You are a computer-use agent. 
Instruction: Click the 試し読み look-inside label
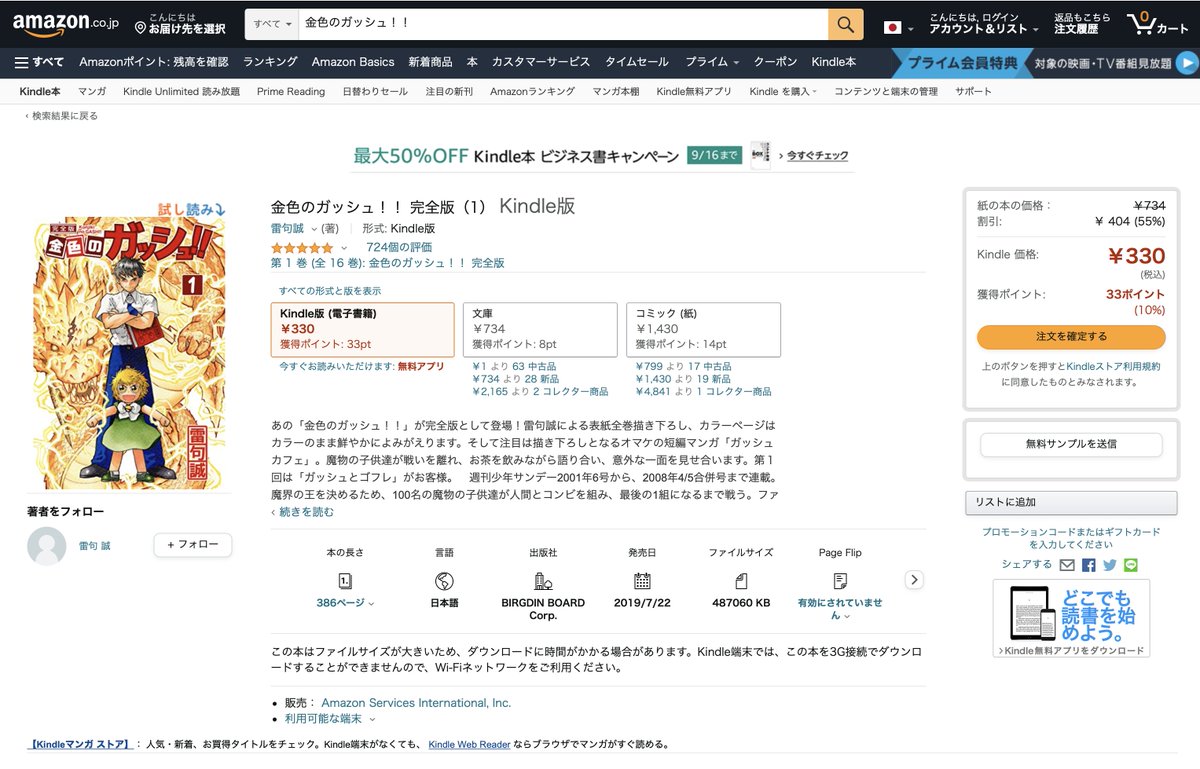point(191,210)
